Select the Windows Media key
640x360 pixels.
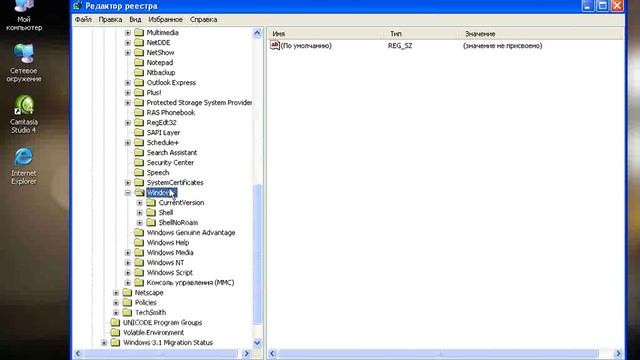170,253
